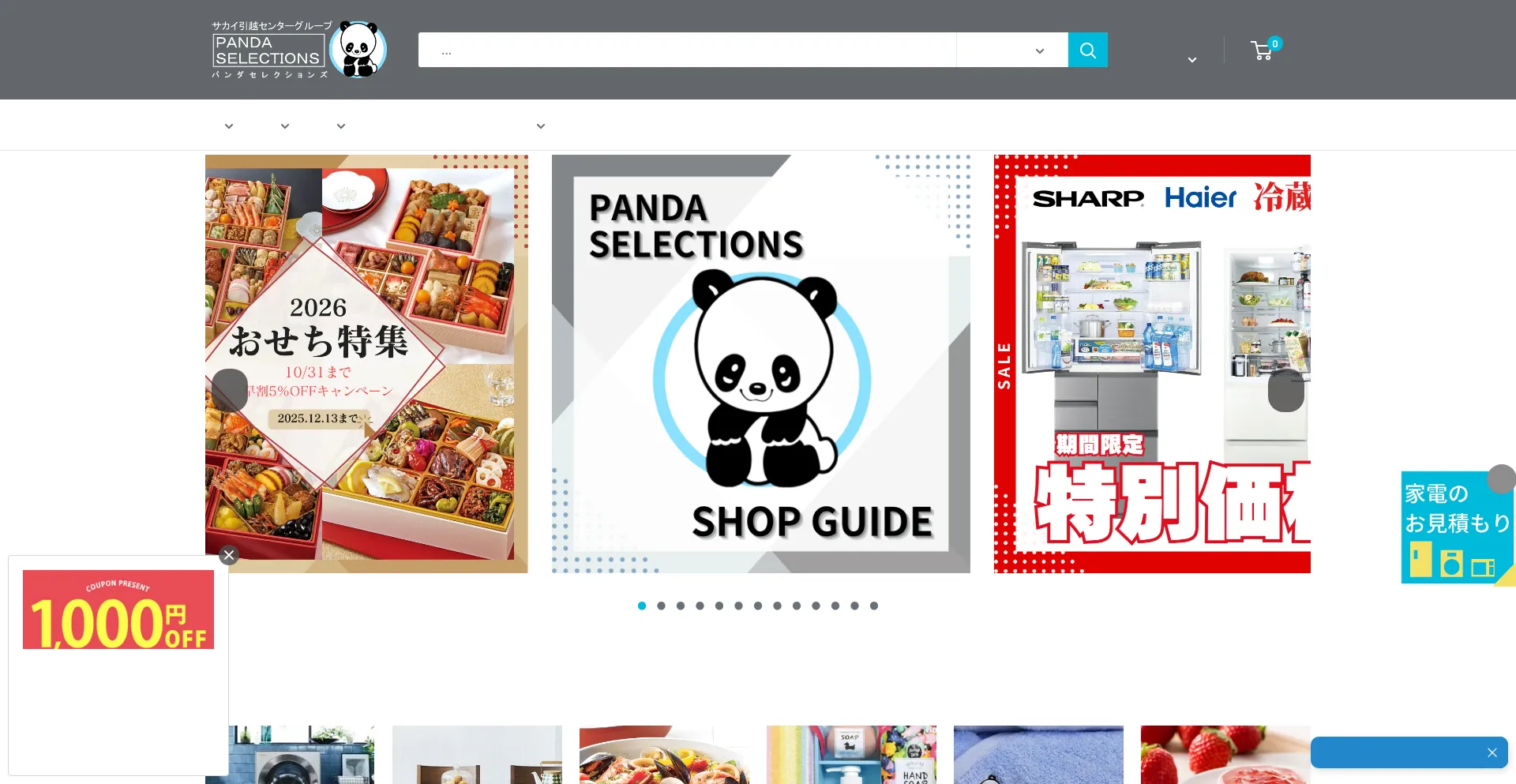Image resolution: width=1516 pixels, height=784 pixels.
Task: Open the 2026 osechi feature banner
Action: [x=366, y=364]
